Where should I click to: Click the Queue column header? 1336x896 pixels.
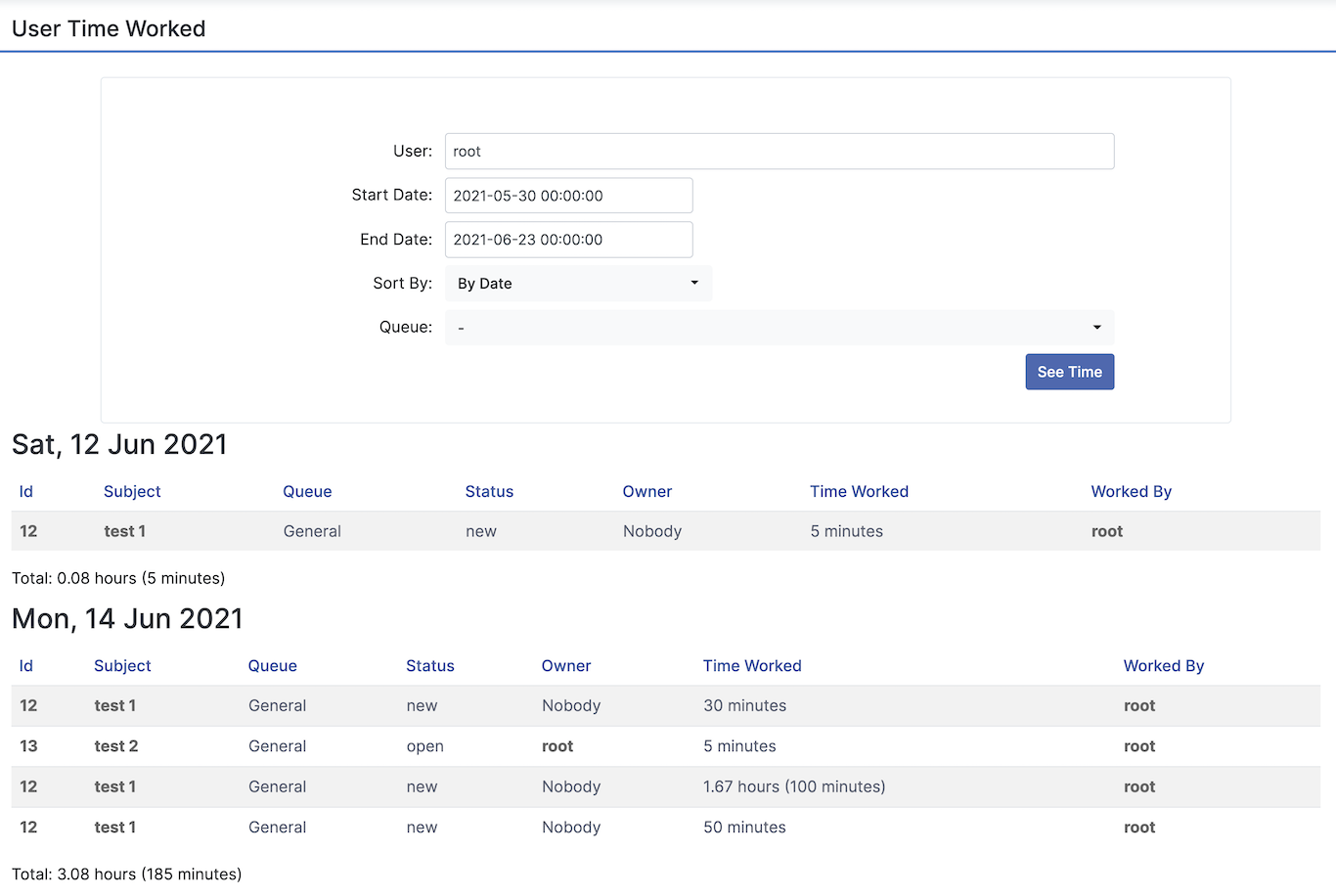coord(307,491)
